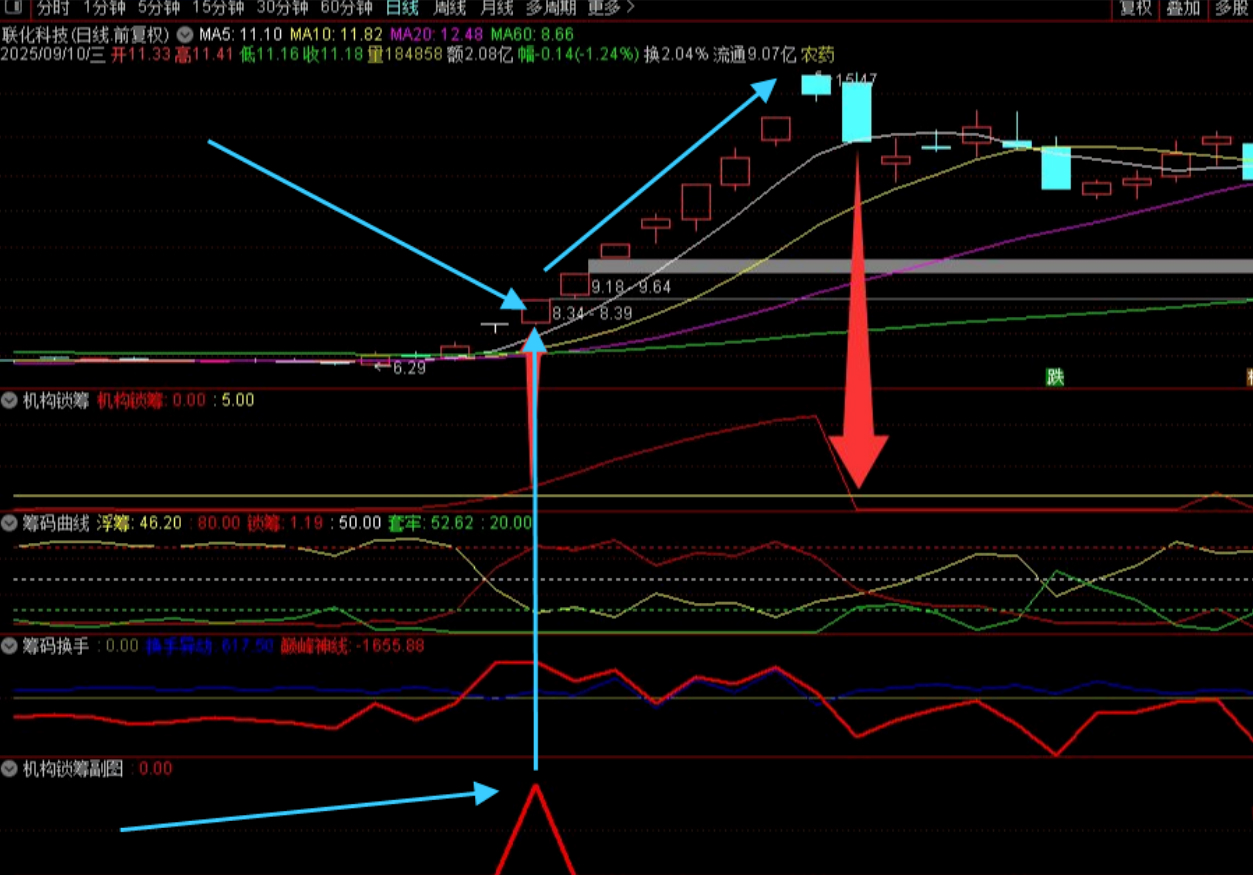This screenshot has width=1253, height=875.
Task: Open the 农药 sector link
Action: 817,54
